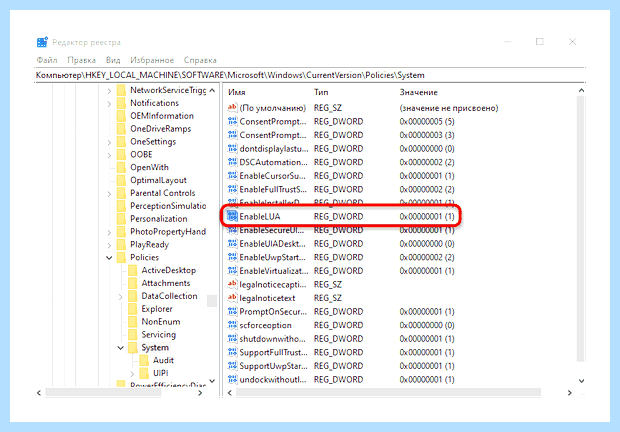
Task: Click the values pane vertical scrollbar thumb
Action: (x=581, y=228)
